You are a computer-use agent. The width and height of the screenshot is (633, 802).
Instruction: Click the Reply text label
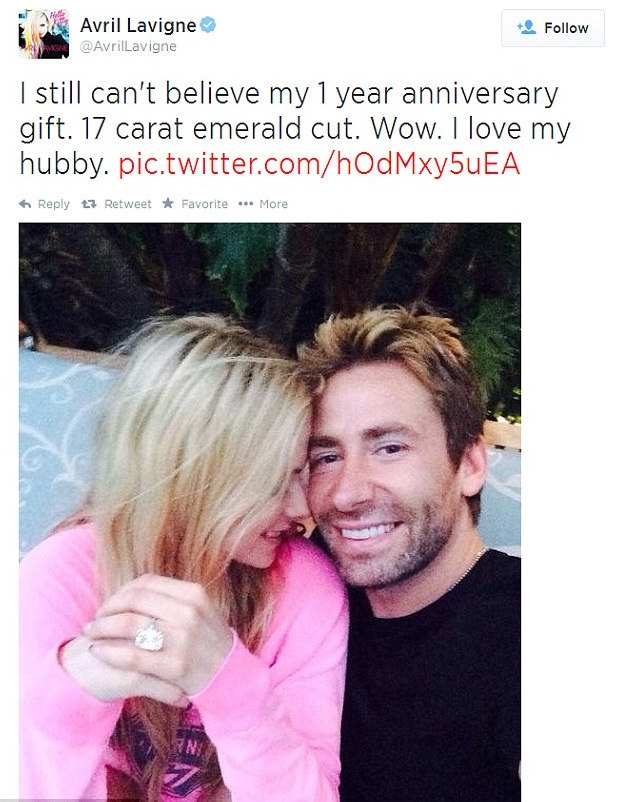[x=54, y=204]
